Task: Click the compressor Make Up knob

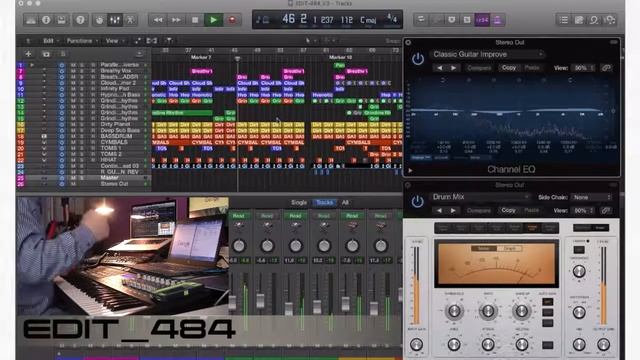Action: pos(522,311)
